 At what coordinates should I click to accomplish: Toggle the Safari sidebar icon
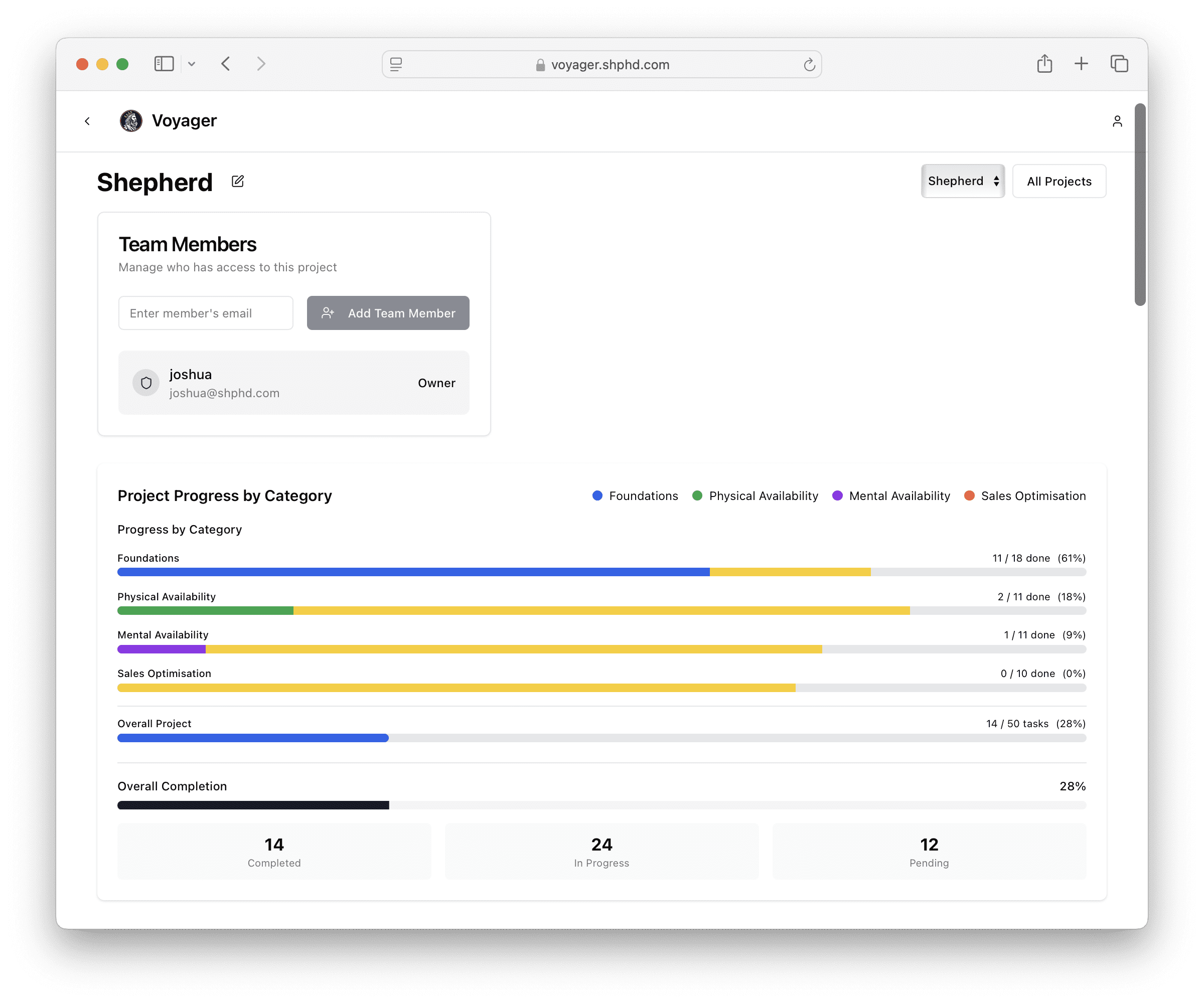(164, 64)
